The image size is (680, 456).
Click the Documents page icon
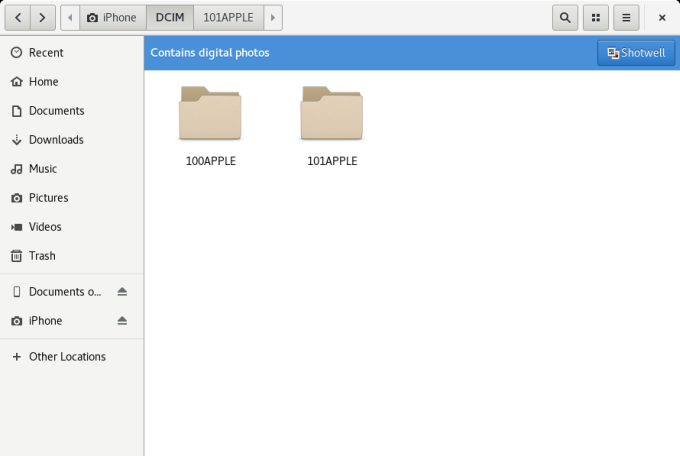pyautogui.click(x=16, y=111)
